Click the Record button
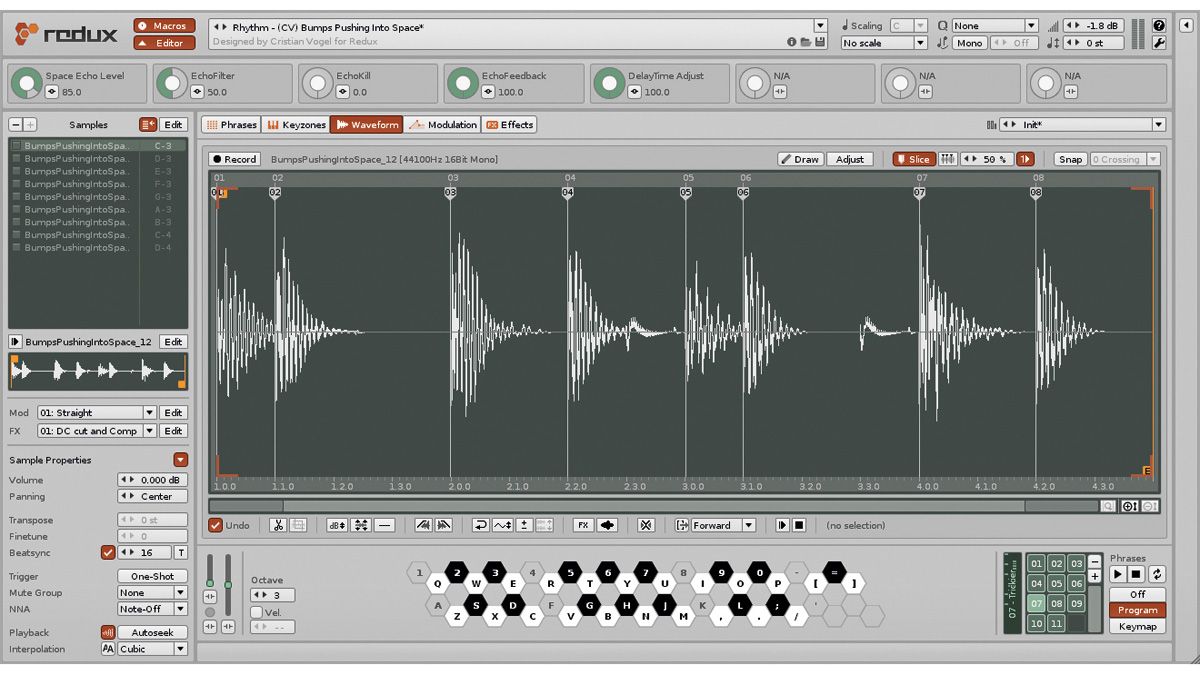The width and height of the screenshot is (1200, 675). 235,159
